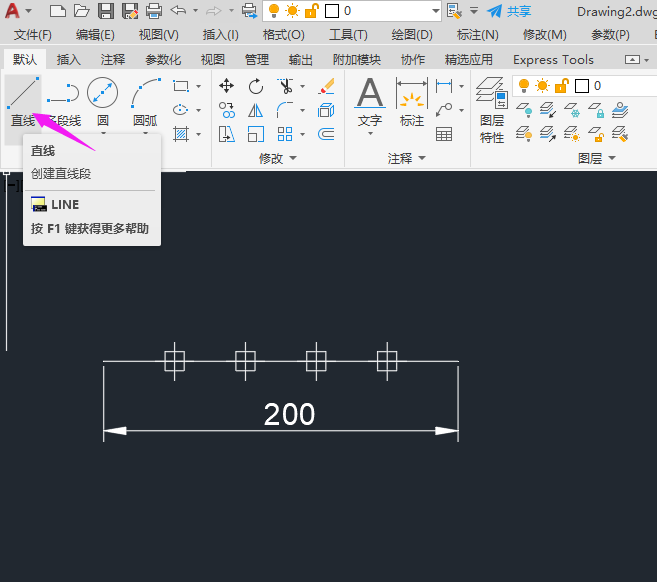
Task: Save the drawing with floppy icon
Action: (106, 11)
